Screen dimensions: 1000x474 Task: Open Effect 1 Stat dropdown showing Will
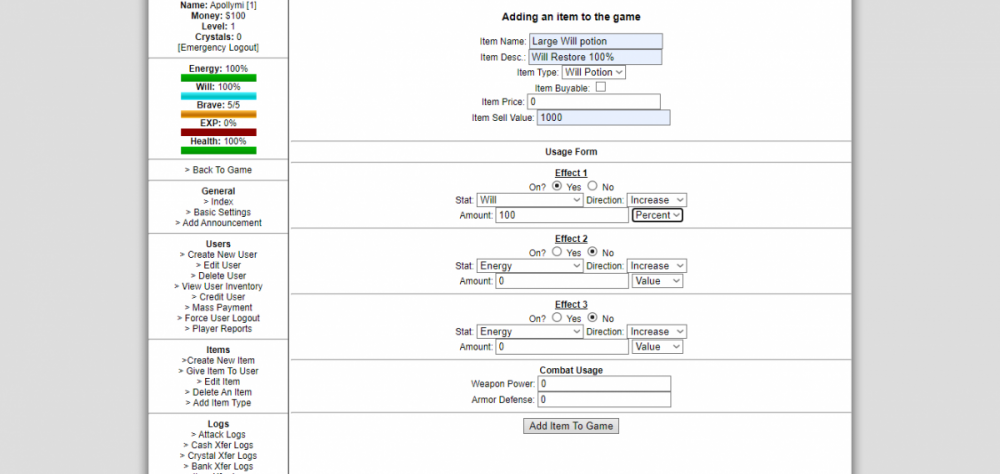tap(530, 200)
